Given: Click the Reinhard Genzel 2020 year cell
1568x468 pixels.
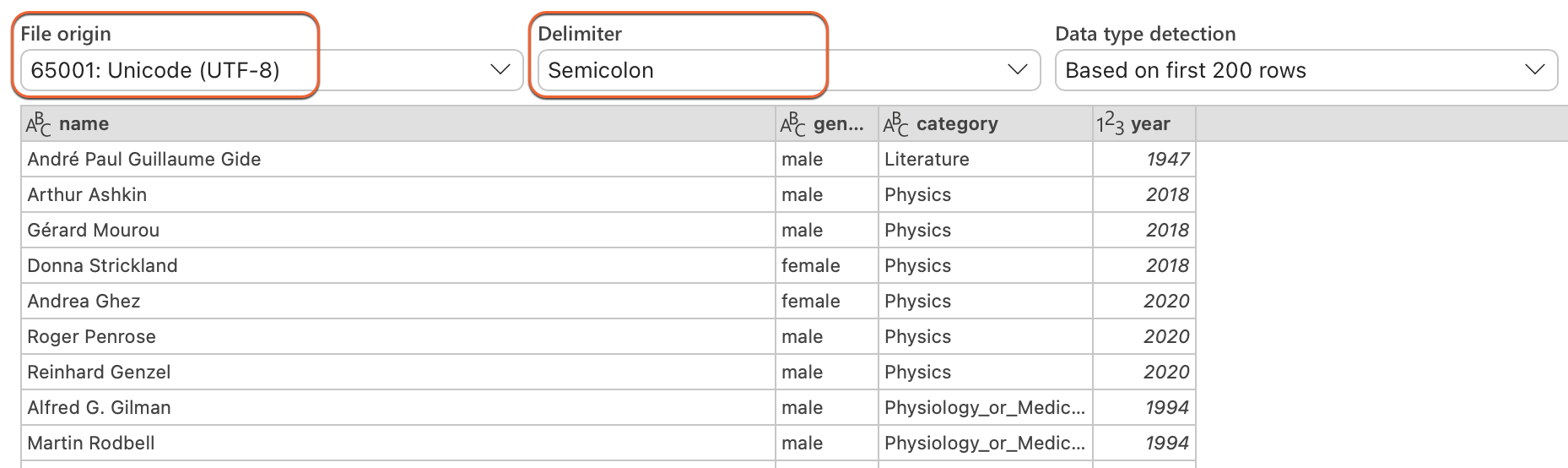Looking at the screenshot, I should [x=1144, y=372].
